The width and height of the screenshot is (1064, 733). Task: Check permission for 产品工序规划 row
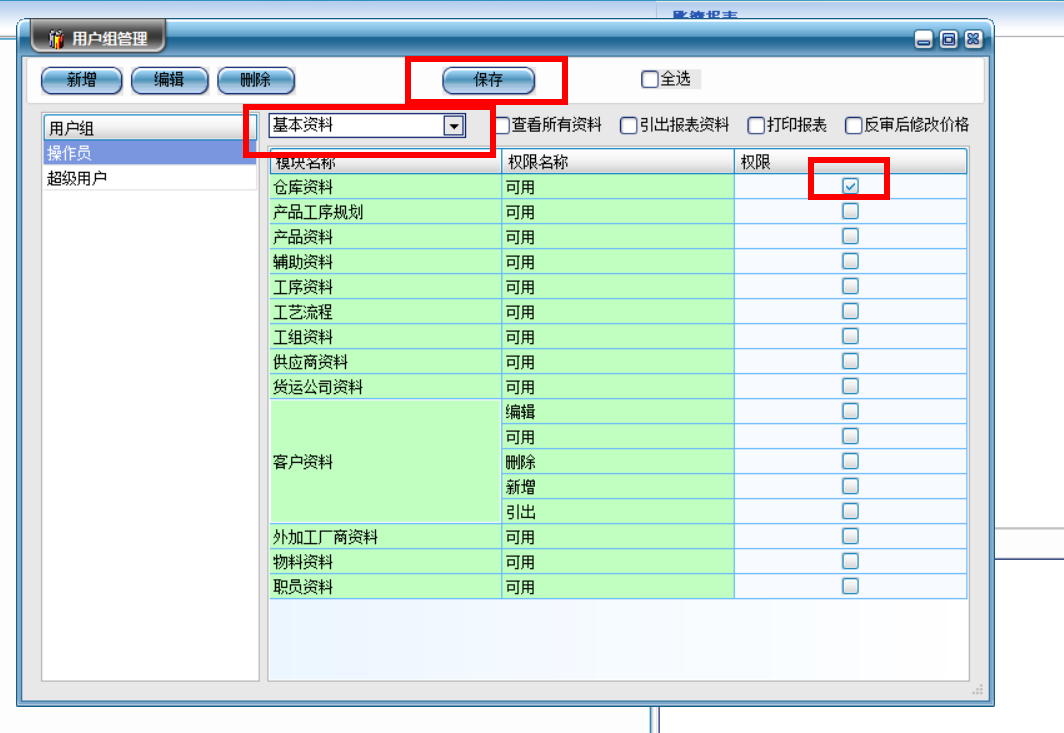point(850,211)
